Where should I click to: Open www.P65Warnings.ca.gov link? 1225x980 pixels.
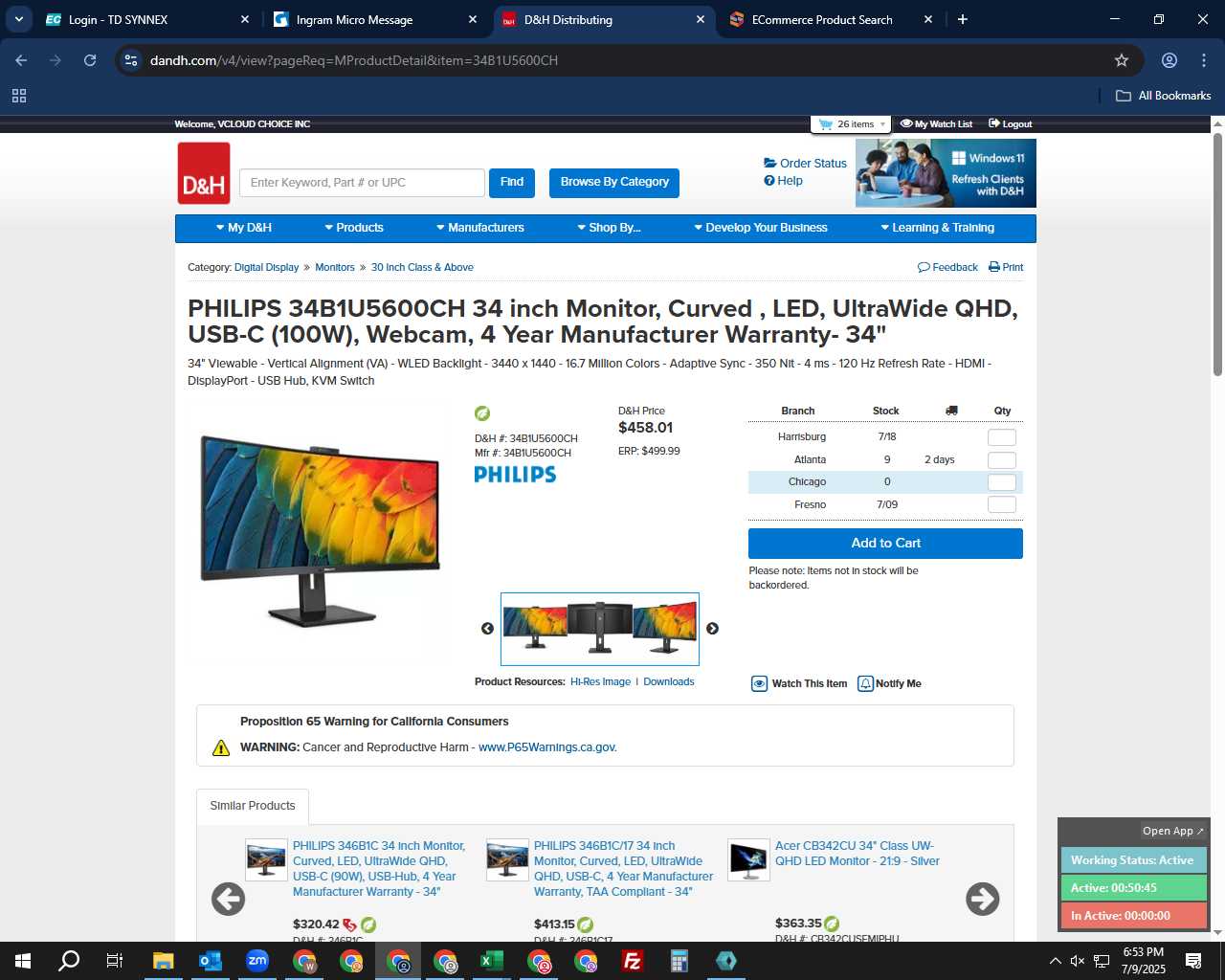[x=547, y=747]
